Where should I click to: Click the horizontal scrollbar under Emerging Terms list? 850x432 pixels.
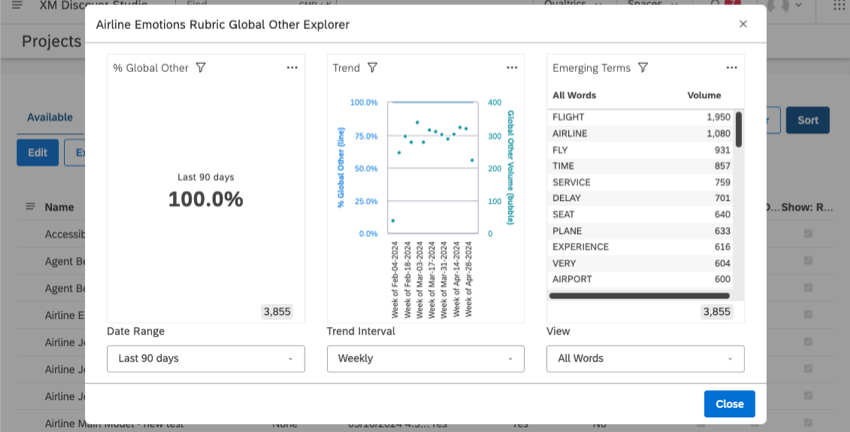640,296
